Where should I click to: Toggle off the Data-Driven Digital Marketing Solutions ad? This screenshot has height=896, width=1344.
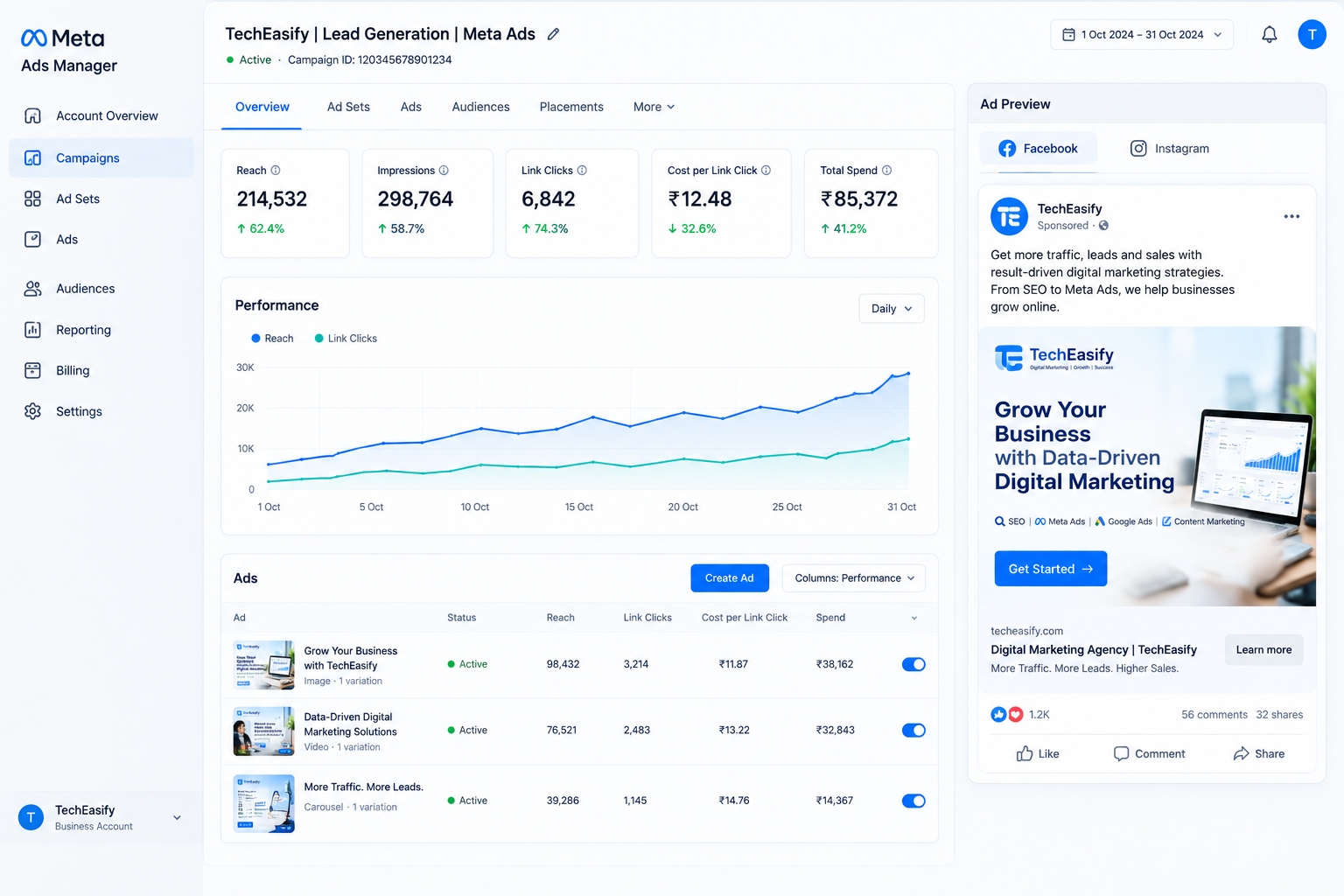913,730
